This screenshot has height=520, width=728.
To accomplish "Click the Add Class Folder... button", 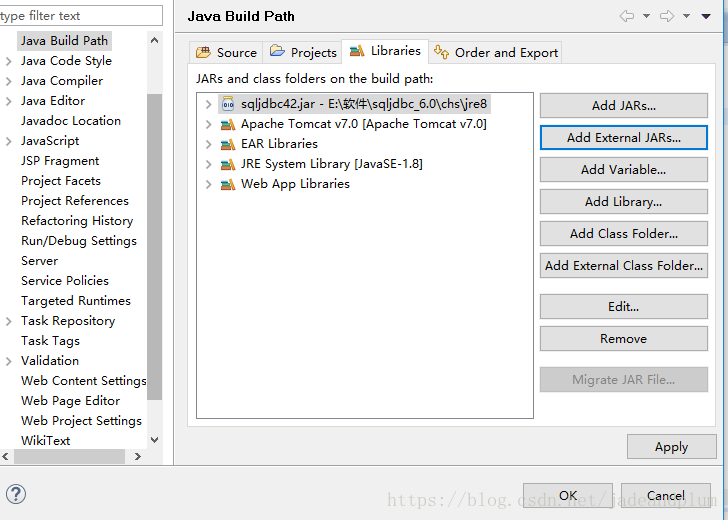I will coord(624,234).
